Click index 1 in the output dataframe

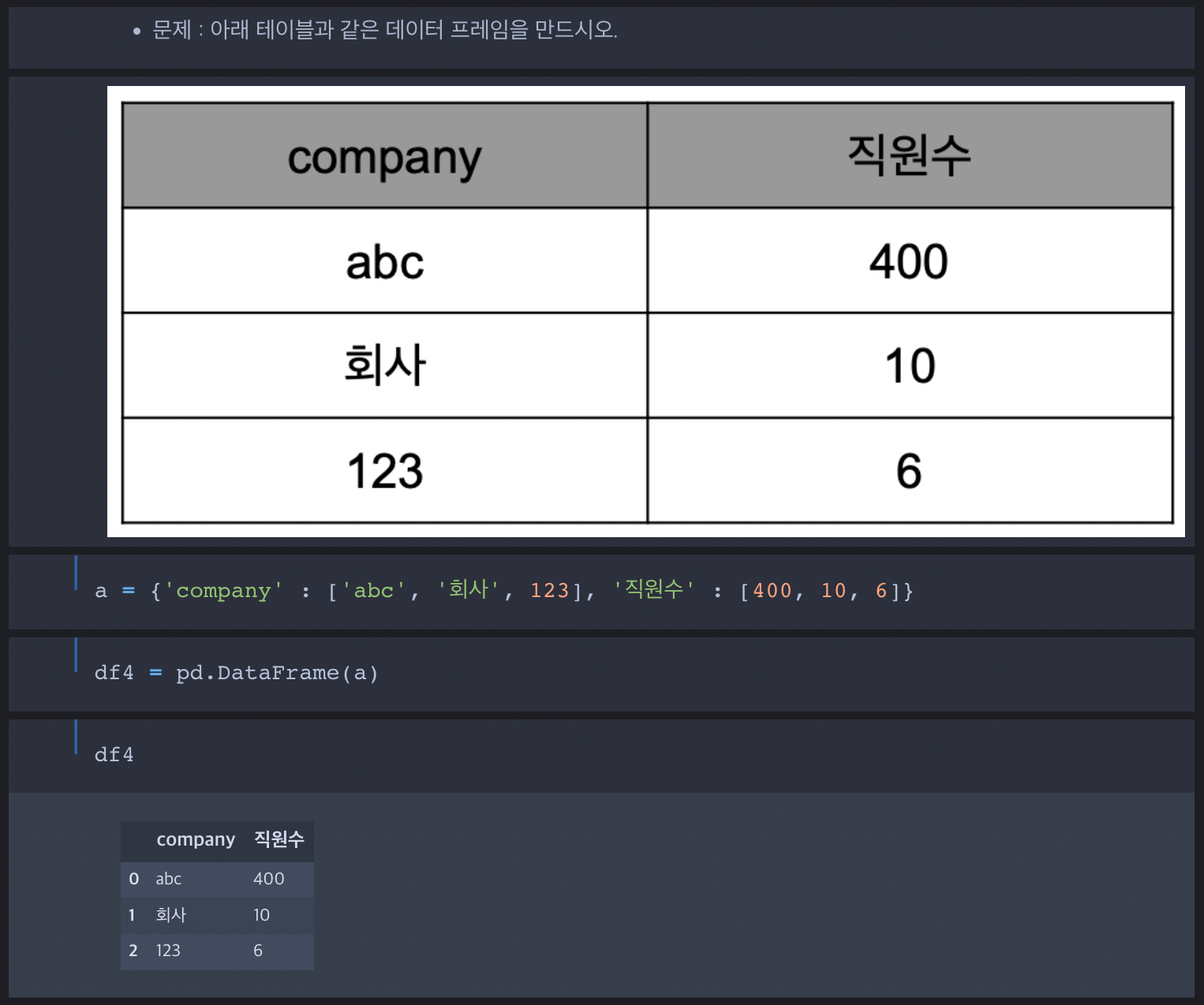click(x=132, y=915)
